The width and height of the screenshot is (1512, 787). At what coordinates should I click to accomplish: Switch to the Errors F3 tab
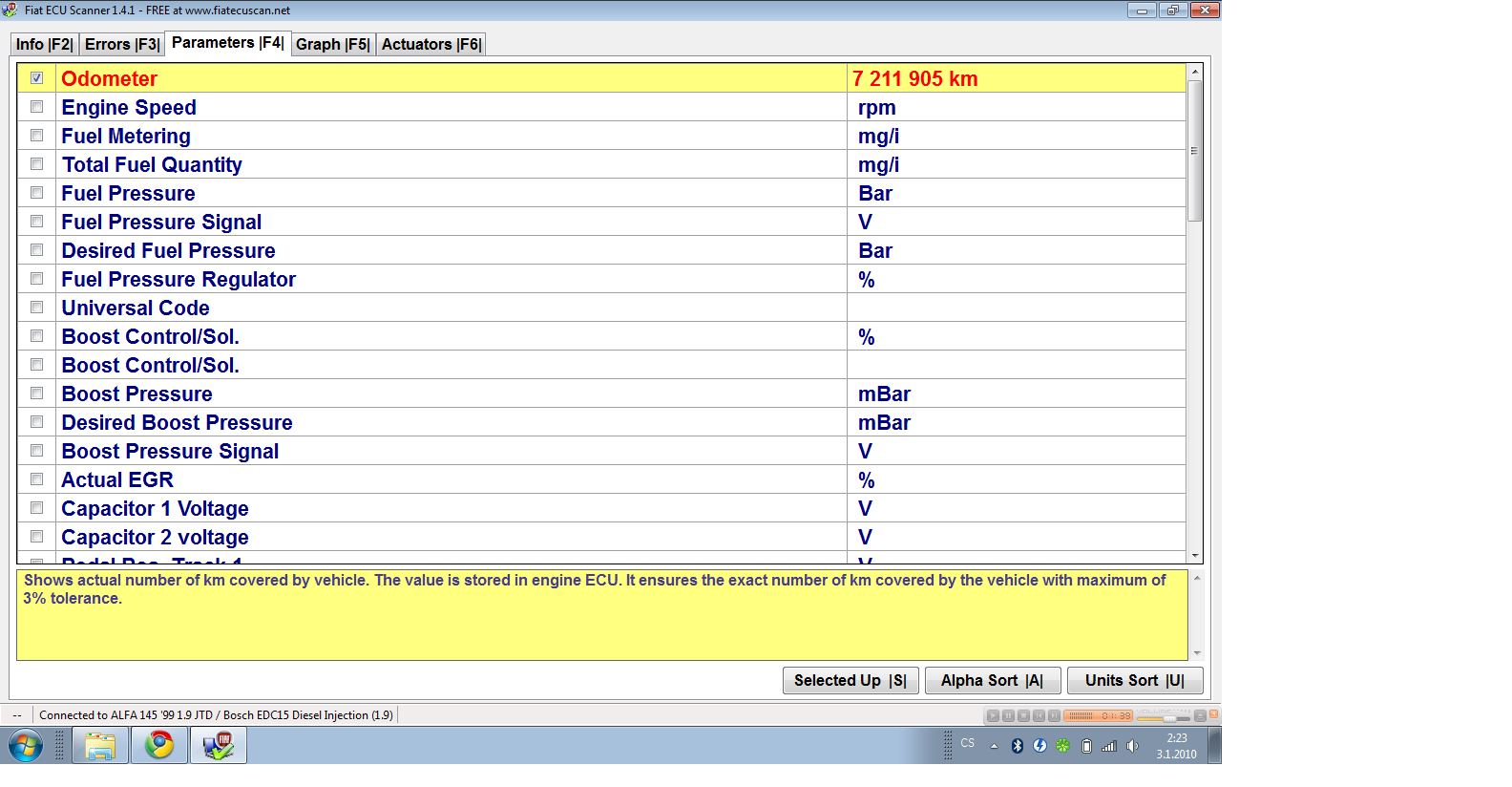121,44
